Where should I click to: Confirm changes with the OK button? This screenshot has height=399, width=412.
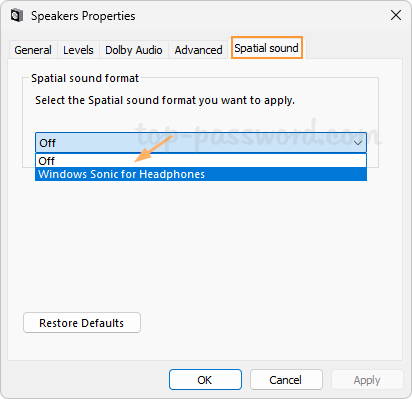pos(205,380)
